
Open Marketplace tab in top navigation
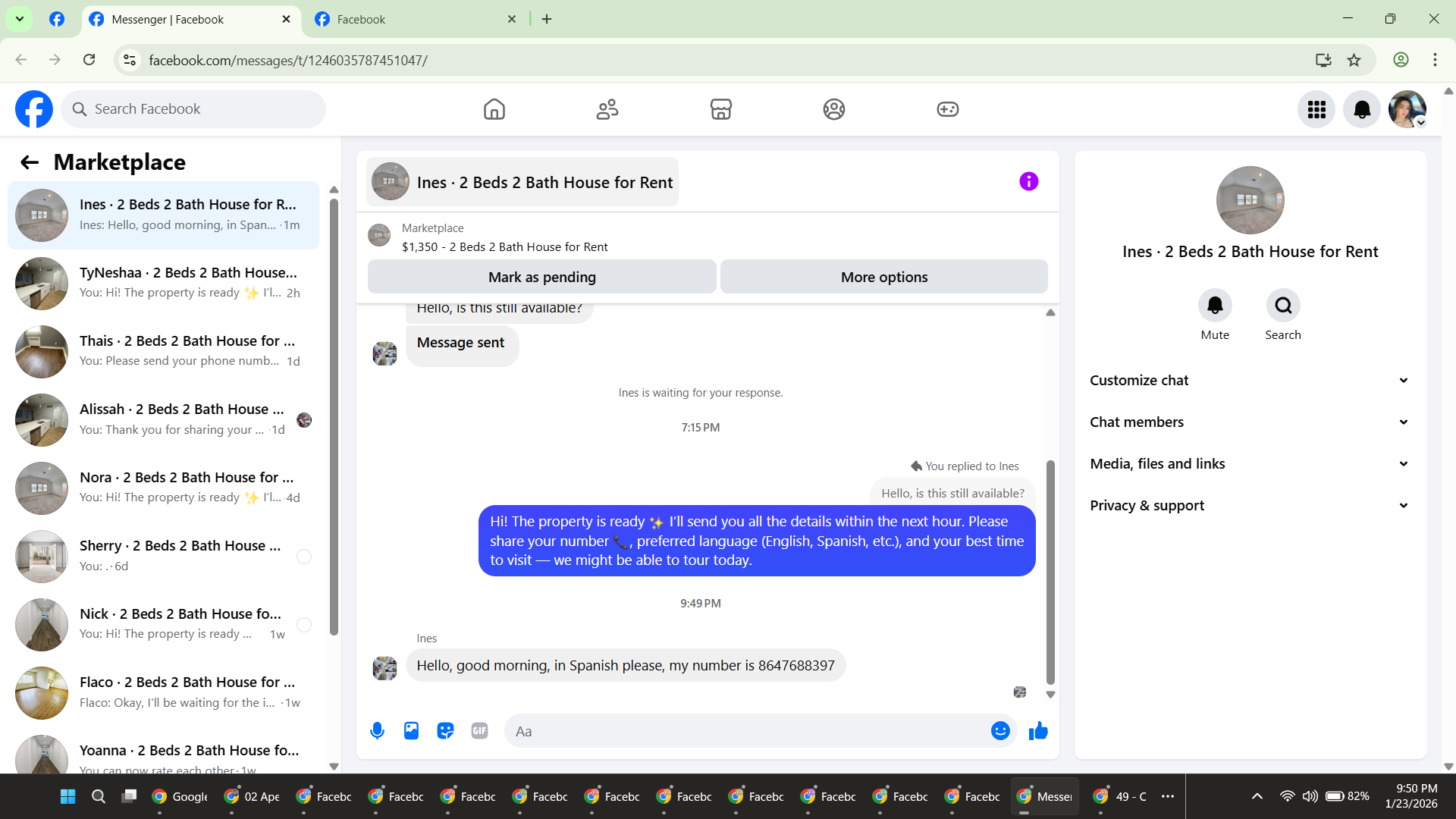[720, 109]
